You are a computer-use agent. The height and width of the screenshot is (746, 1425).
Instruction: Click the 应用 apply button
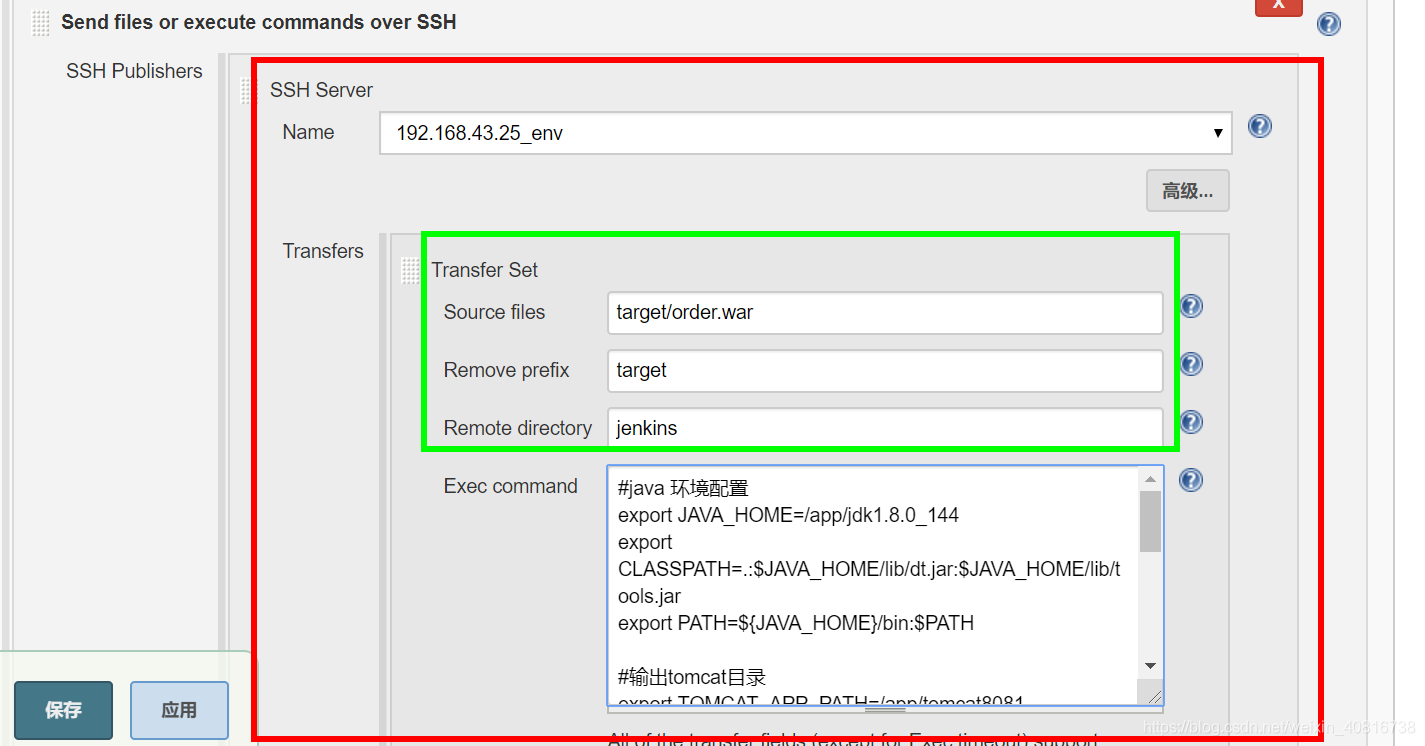click(x=179, y=710)
